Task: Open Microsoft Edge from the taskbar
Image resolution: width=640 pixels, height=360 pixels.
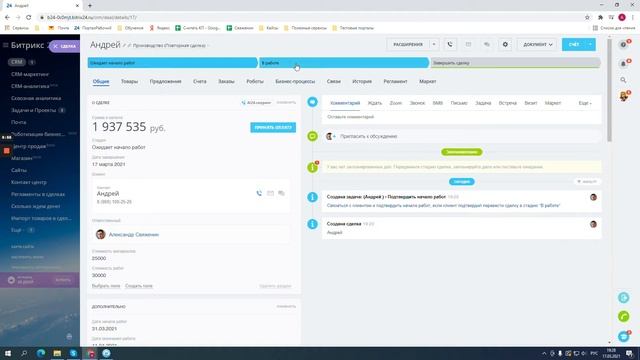Action: (x=41, y=353)
